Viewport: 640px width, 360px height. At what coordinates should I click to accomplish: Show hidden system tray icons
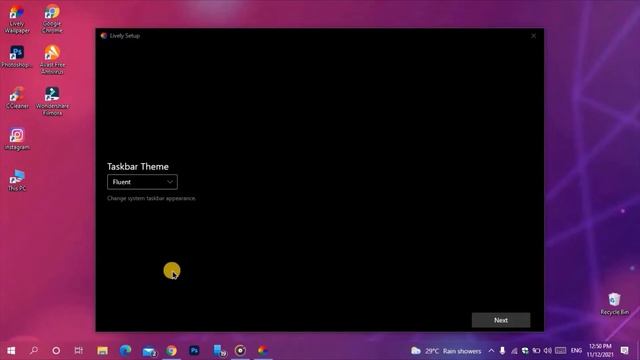coord(491,351)
